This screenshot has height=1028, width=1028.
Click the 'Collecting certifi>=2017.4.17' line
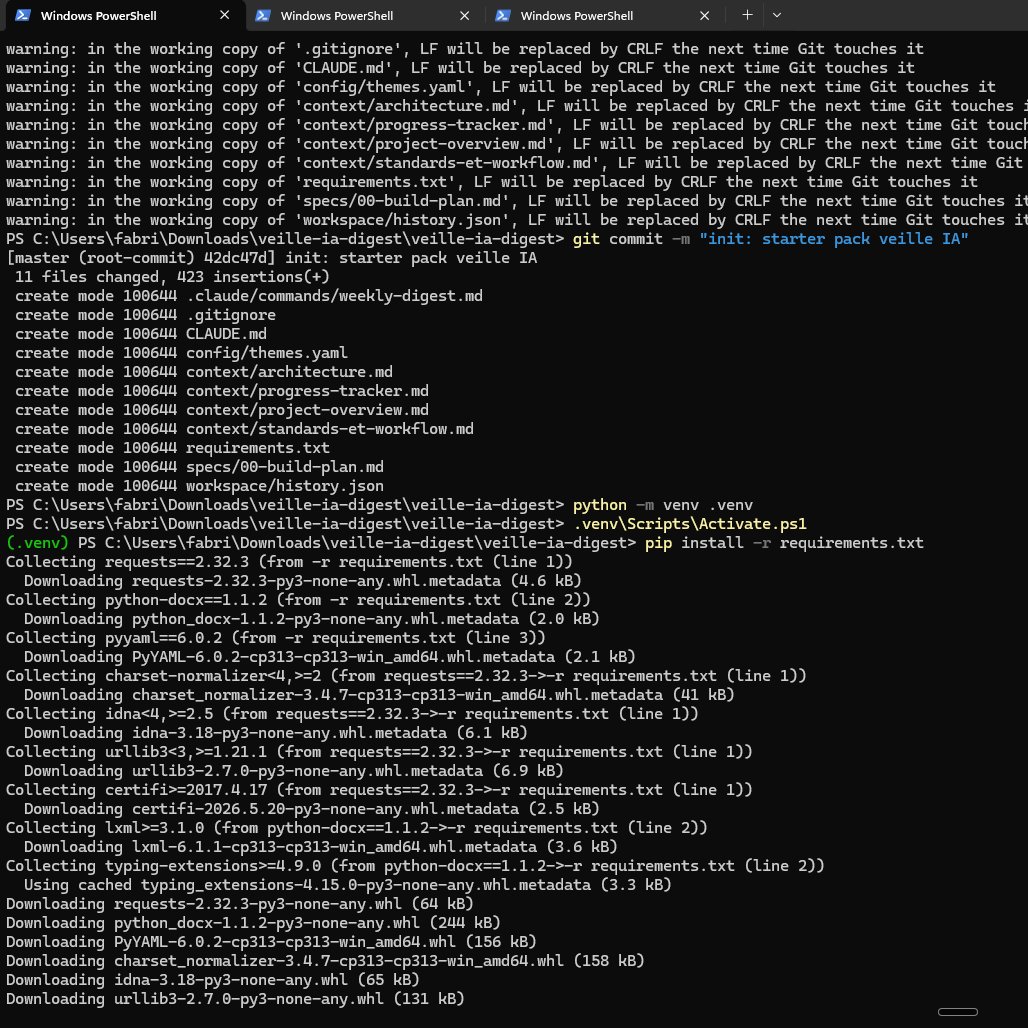pyautogui.click(x=380, y=791)
